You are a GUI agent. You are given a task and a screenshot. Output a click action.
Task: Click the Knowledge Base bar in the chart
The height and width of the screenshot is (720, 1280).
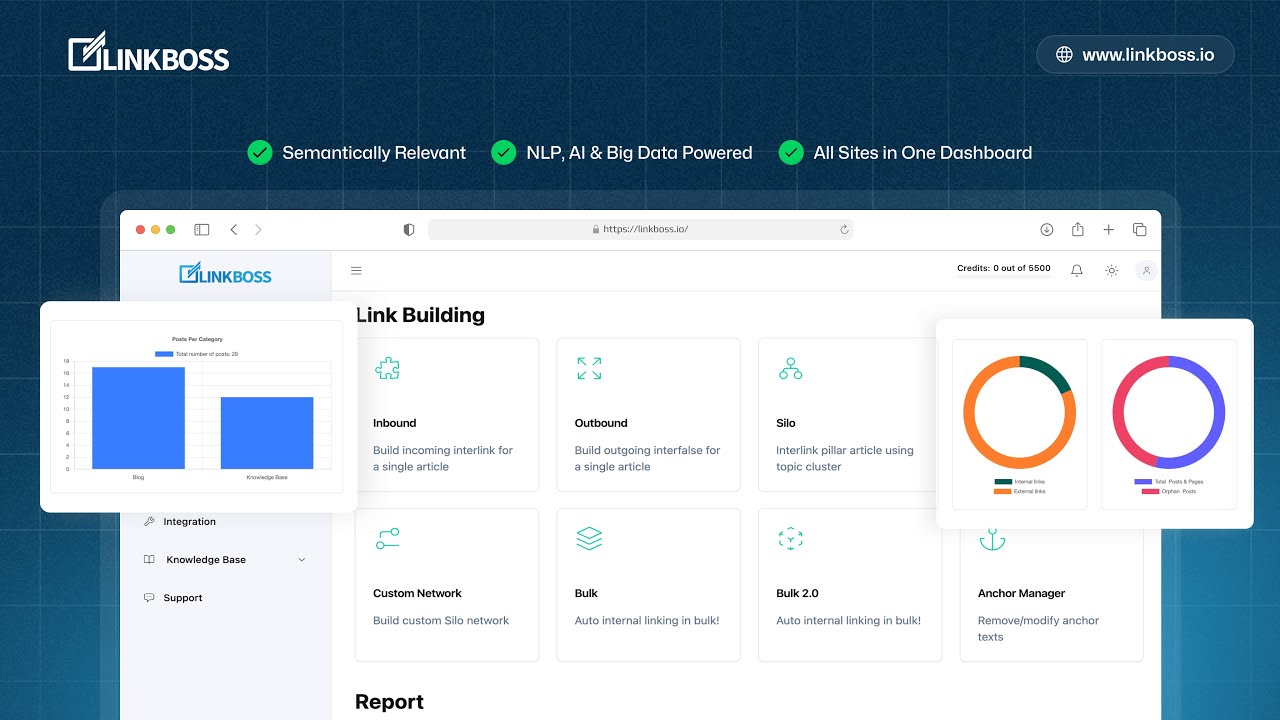click(267, 433)
